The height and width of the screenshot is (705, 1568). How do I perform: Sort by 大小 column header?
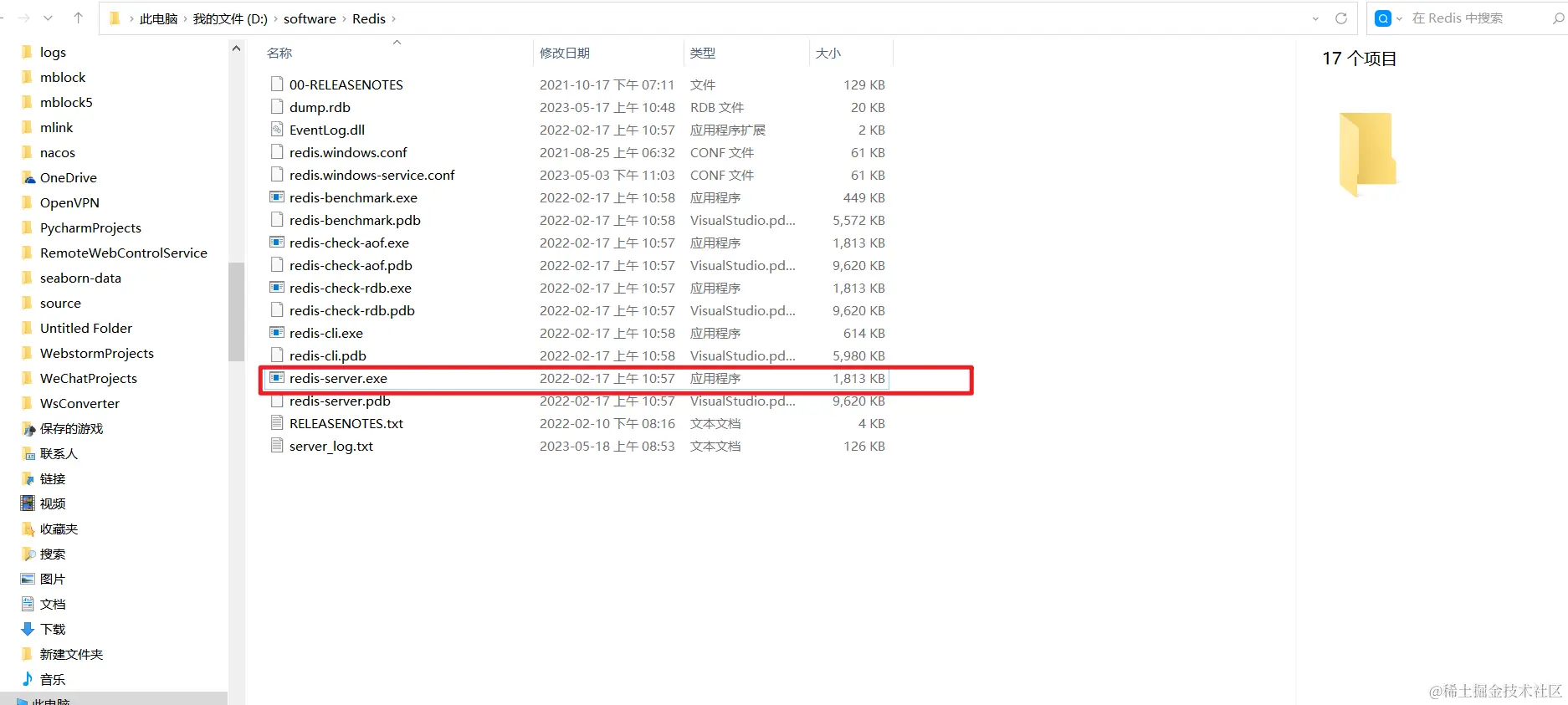[x=828, y=53]
